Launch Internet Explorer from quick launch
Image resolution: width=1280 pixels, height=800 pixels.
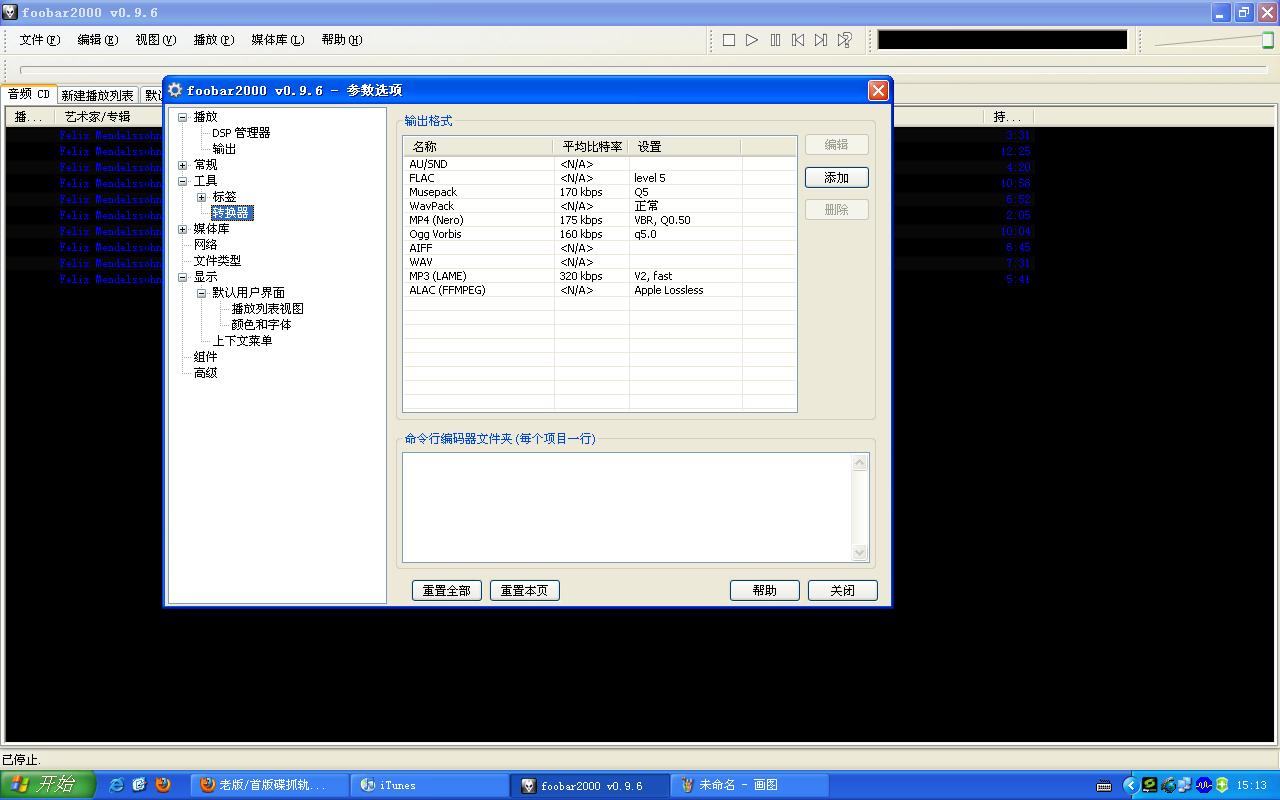pyautogui.click(x=116, y=785)
